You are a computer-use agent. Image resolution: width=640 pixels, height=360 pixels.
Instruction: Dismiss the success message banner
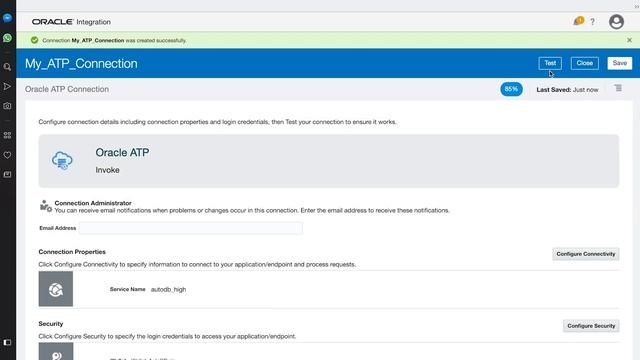tap(629, 40)
